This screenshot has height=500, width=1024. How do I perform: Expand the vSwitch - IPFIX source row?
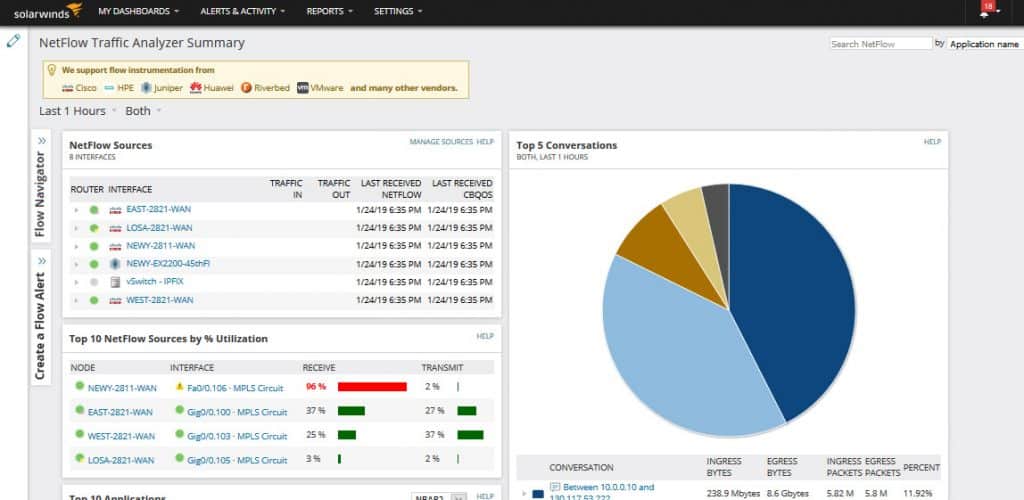76,283
